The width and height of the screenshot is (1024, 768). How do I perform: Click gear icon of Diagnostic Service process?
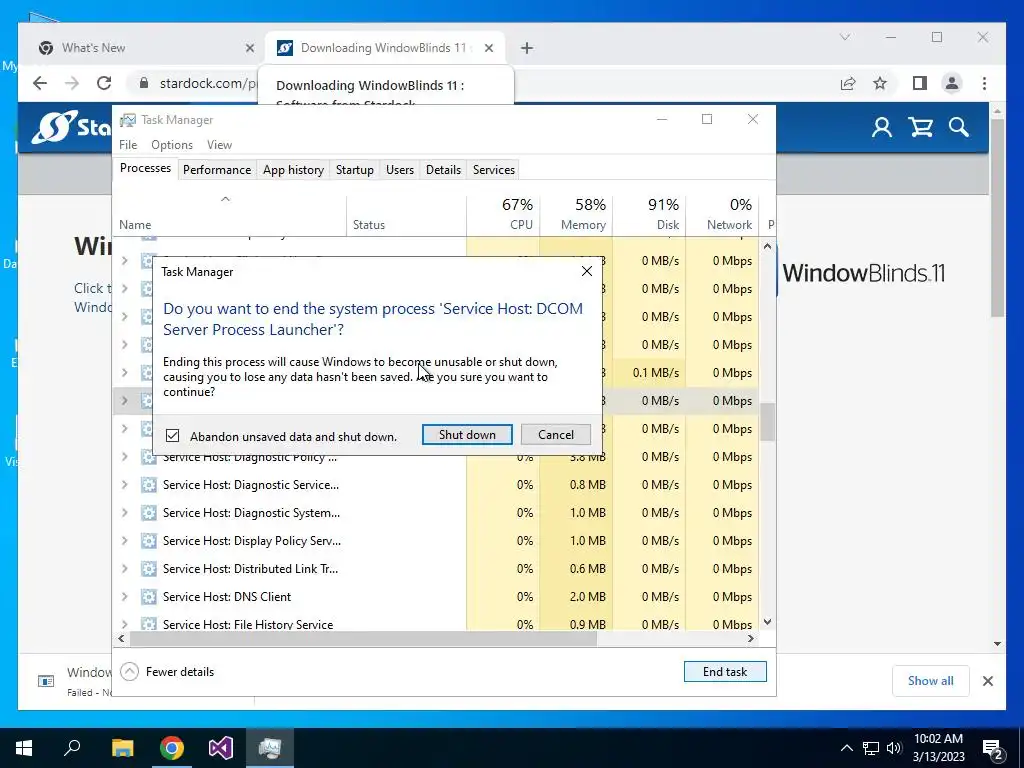tap(149, 485)
